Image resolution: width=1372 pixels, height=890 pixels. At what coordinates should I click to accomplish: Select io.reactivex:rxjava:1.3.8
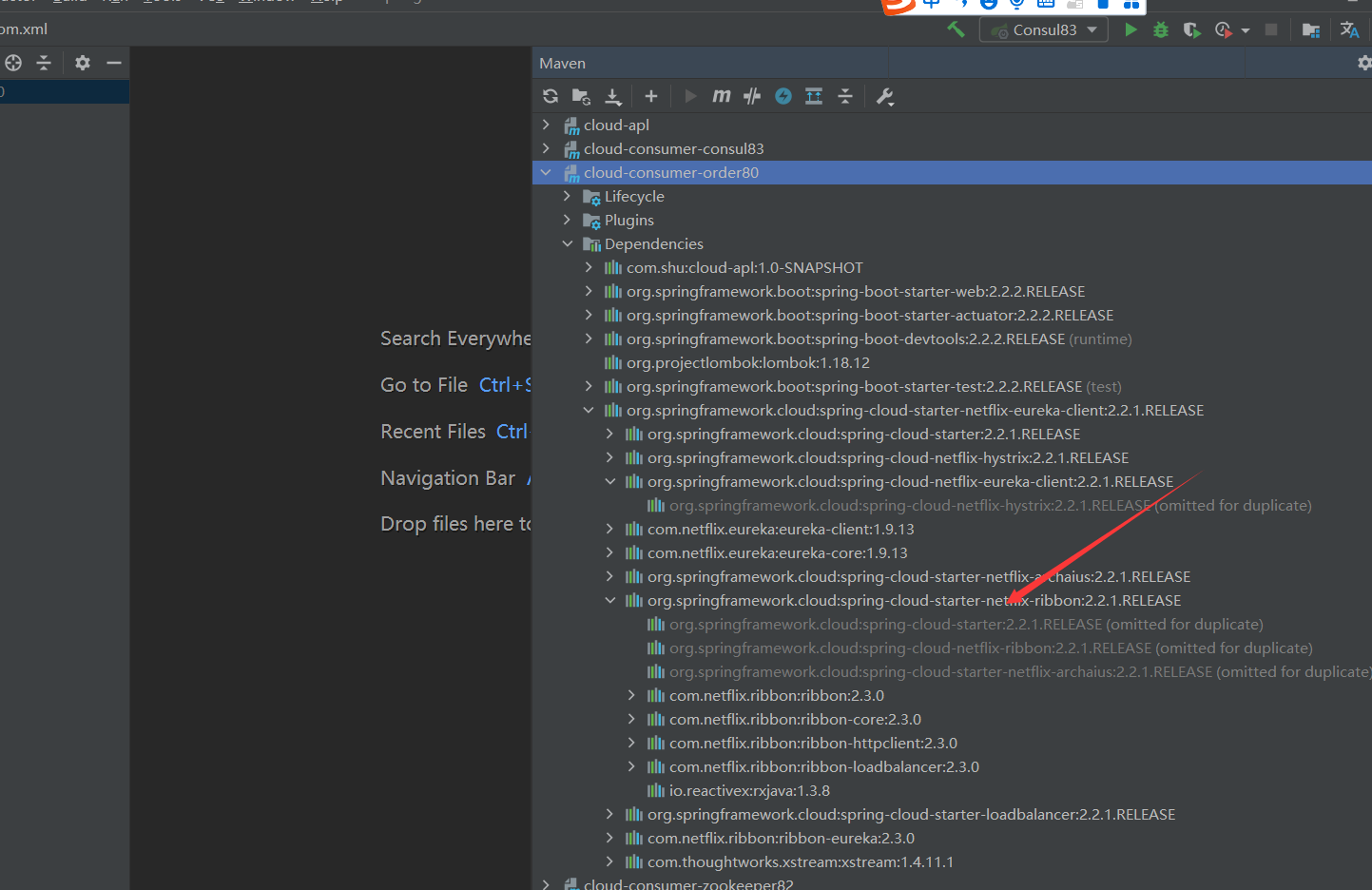coord(749,790)
